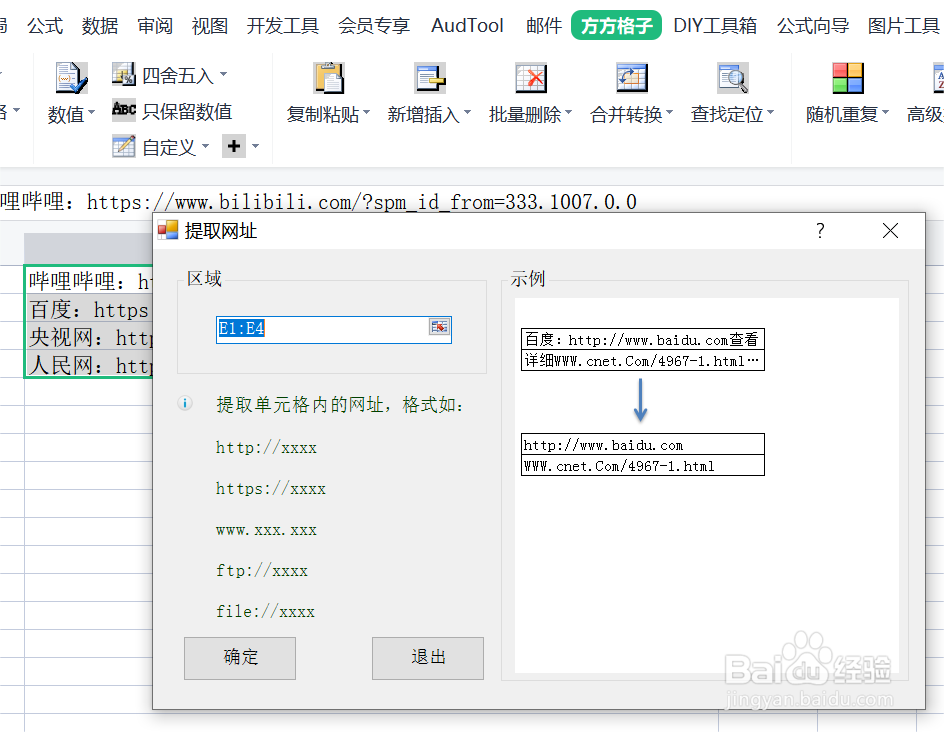The width and height of the screenshot is (944, 732).
Task: Select the 方方格子 tab
Action: 616,26
